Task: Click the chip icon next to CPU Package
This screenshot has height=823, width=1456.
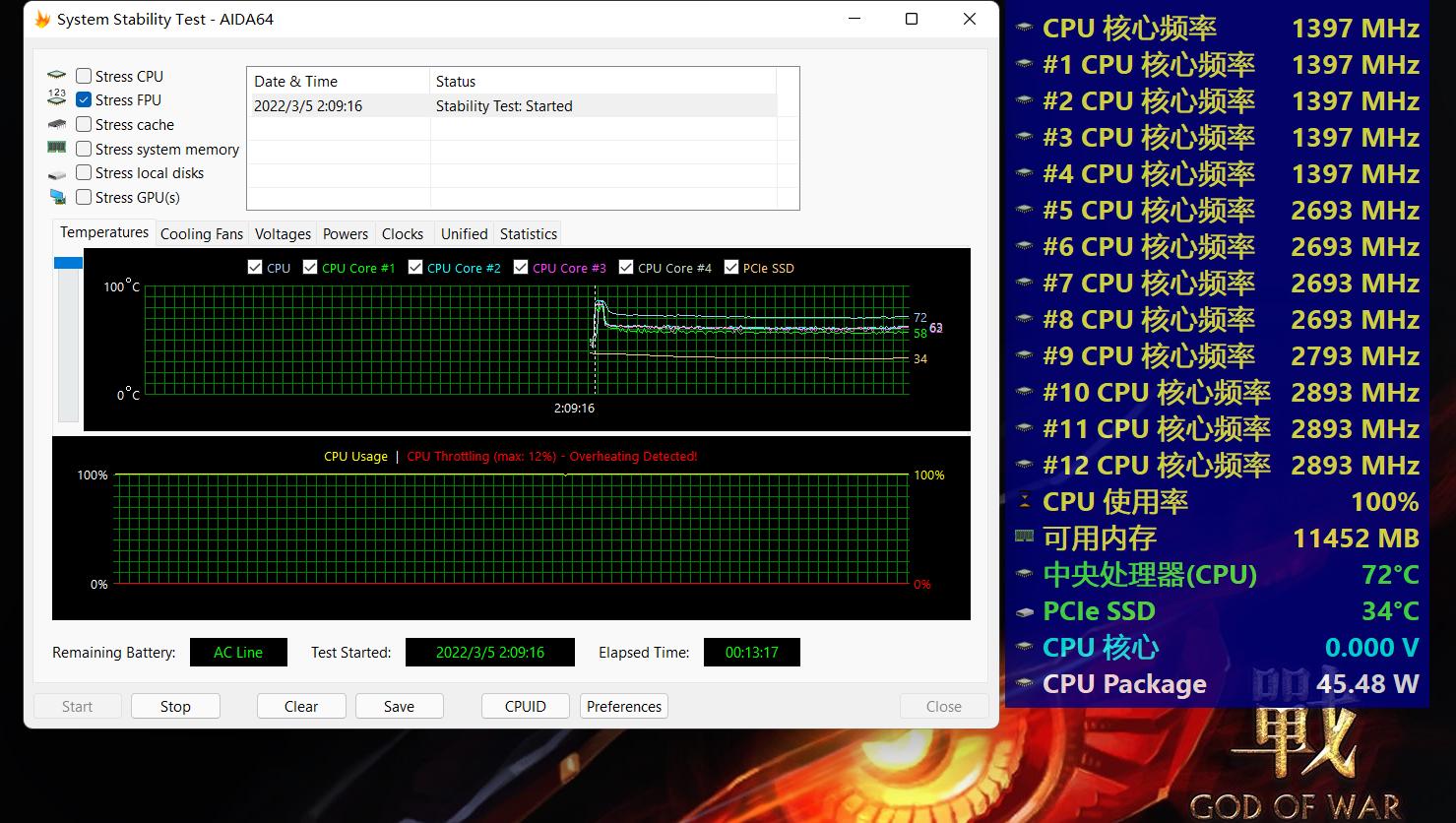Action: pyautogui.click(x=1025, y=684)
